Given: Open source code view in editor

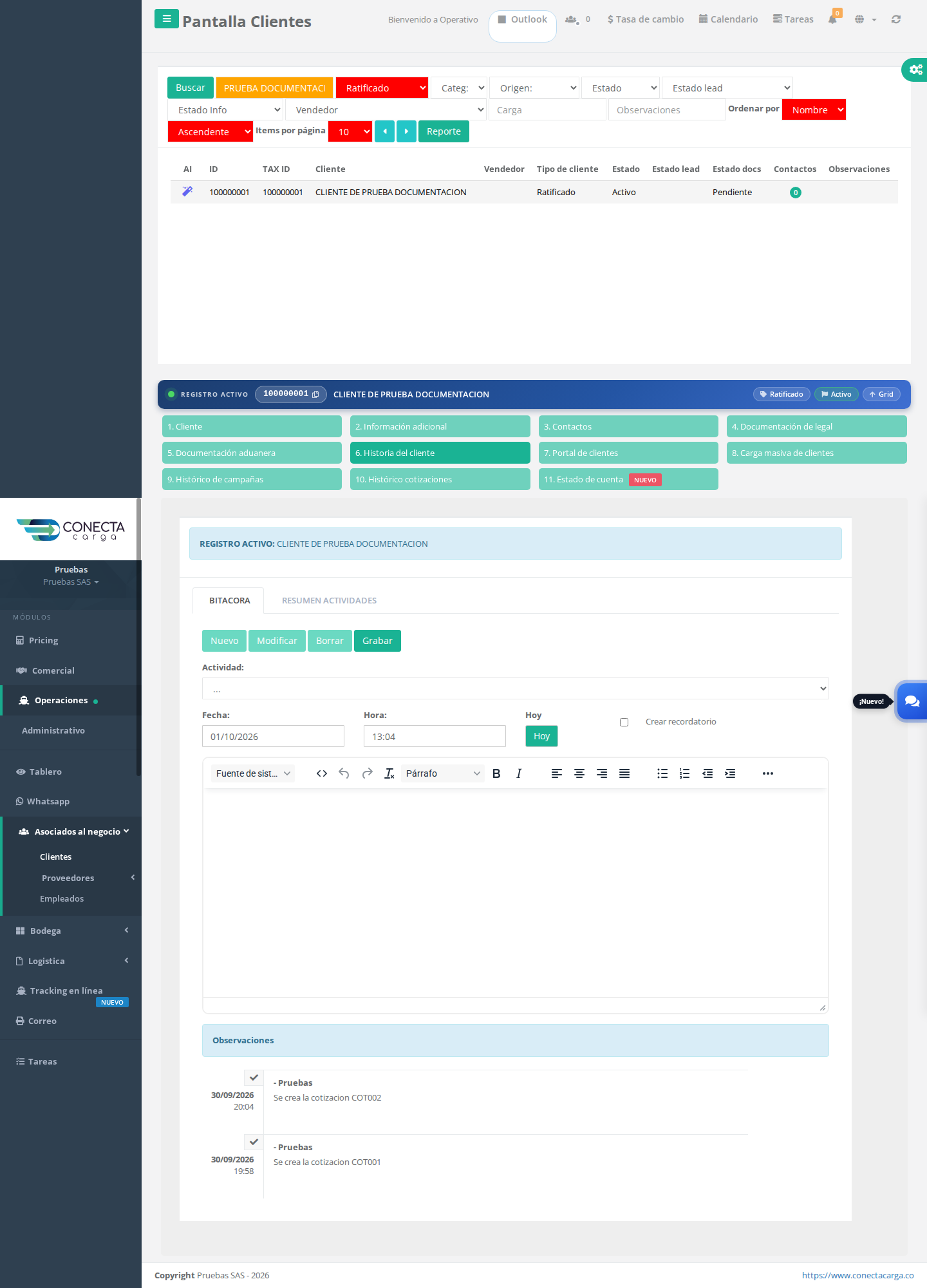Looking at the screenshot, I should (322, 773).
